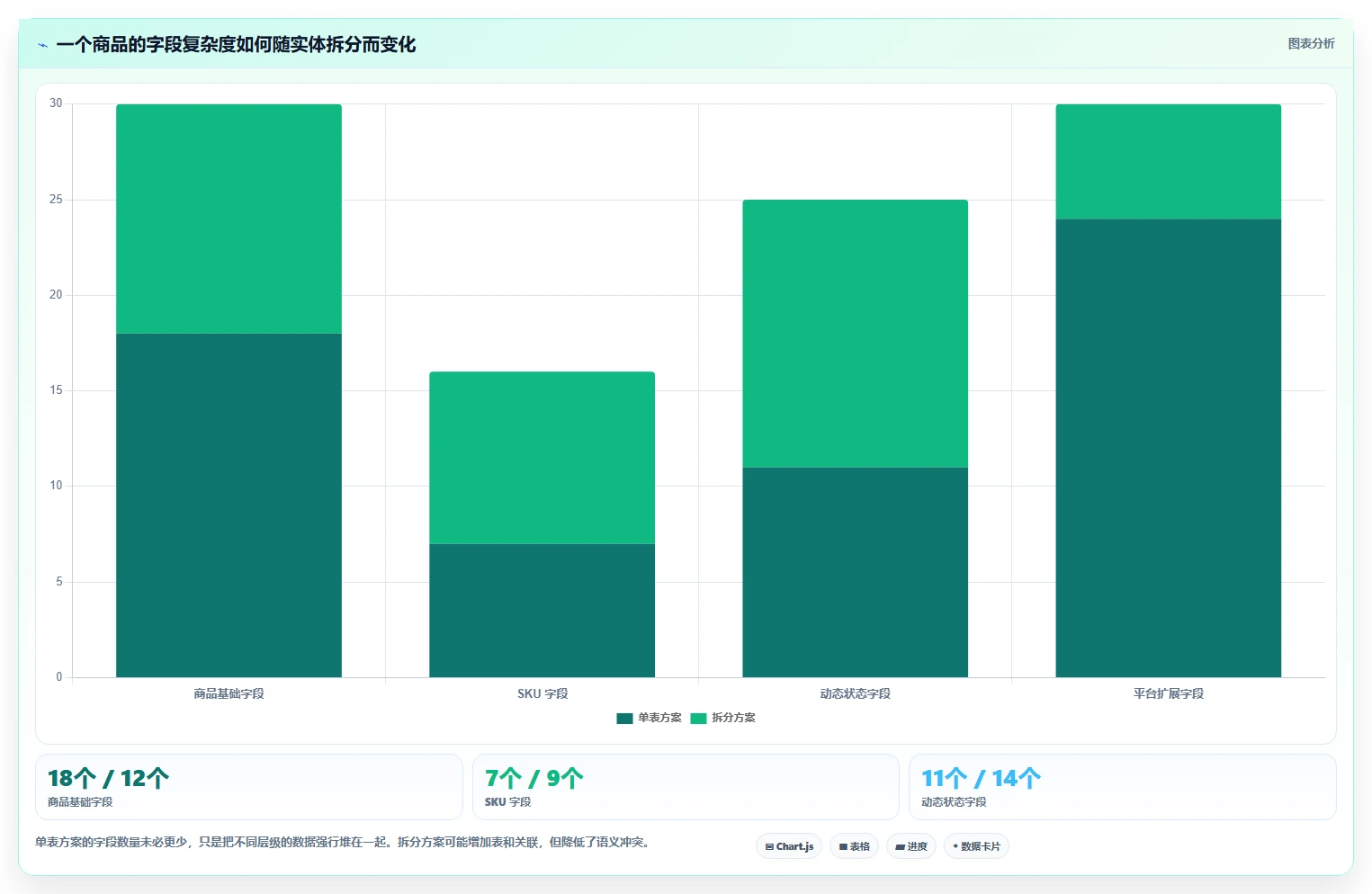Viewport: 1372px width, 894px height.
Task: Select the 数据卡片 tag chip
Action: [x=976, y=846]
